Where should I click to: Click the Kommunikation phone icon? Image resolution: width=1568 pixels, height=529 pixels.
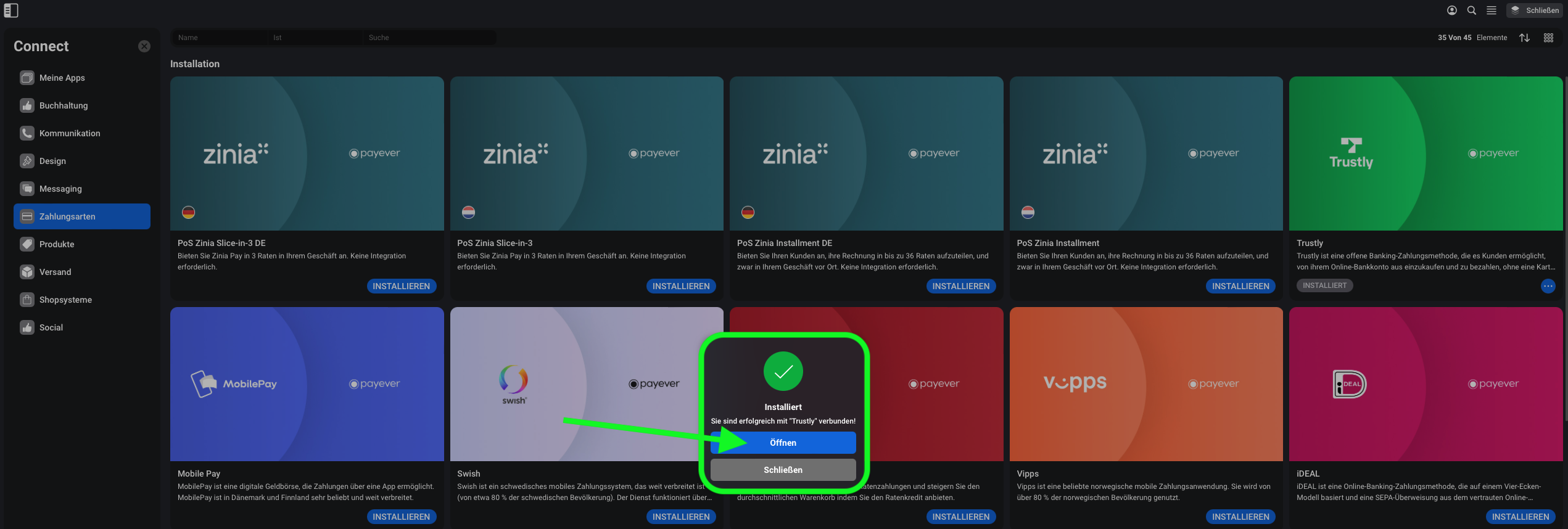coord(27,133)
